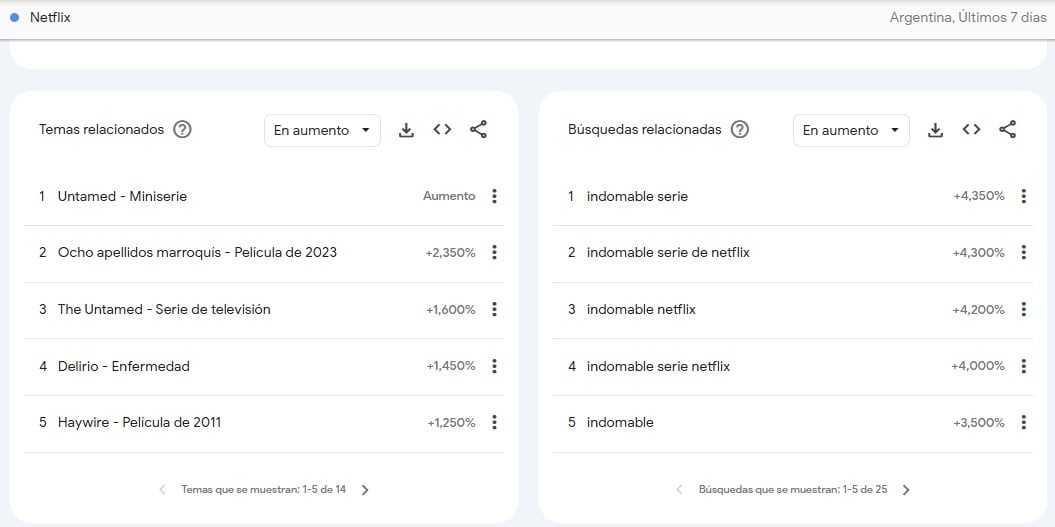Select the +4,200% value
Screen dimensions: 1055x527
[979, 310]
